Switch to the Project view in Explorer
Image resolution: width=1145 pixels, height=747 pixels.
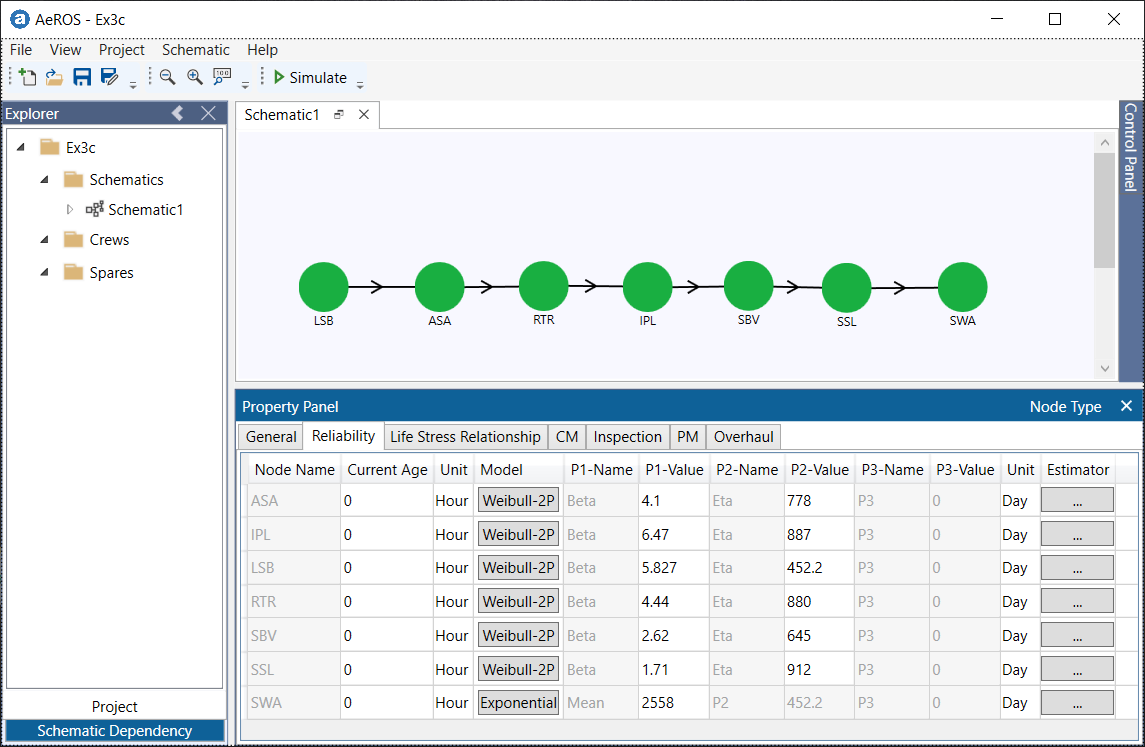click(x=115, y=706)
